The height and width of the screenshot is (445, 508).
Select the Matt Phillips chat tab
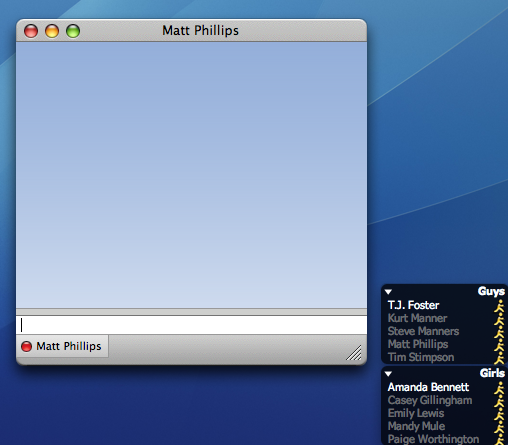tap(62, 346)
